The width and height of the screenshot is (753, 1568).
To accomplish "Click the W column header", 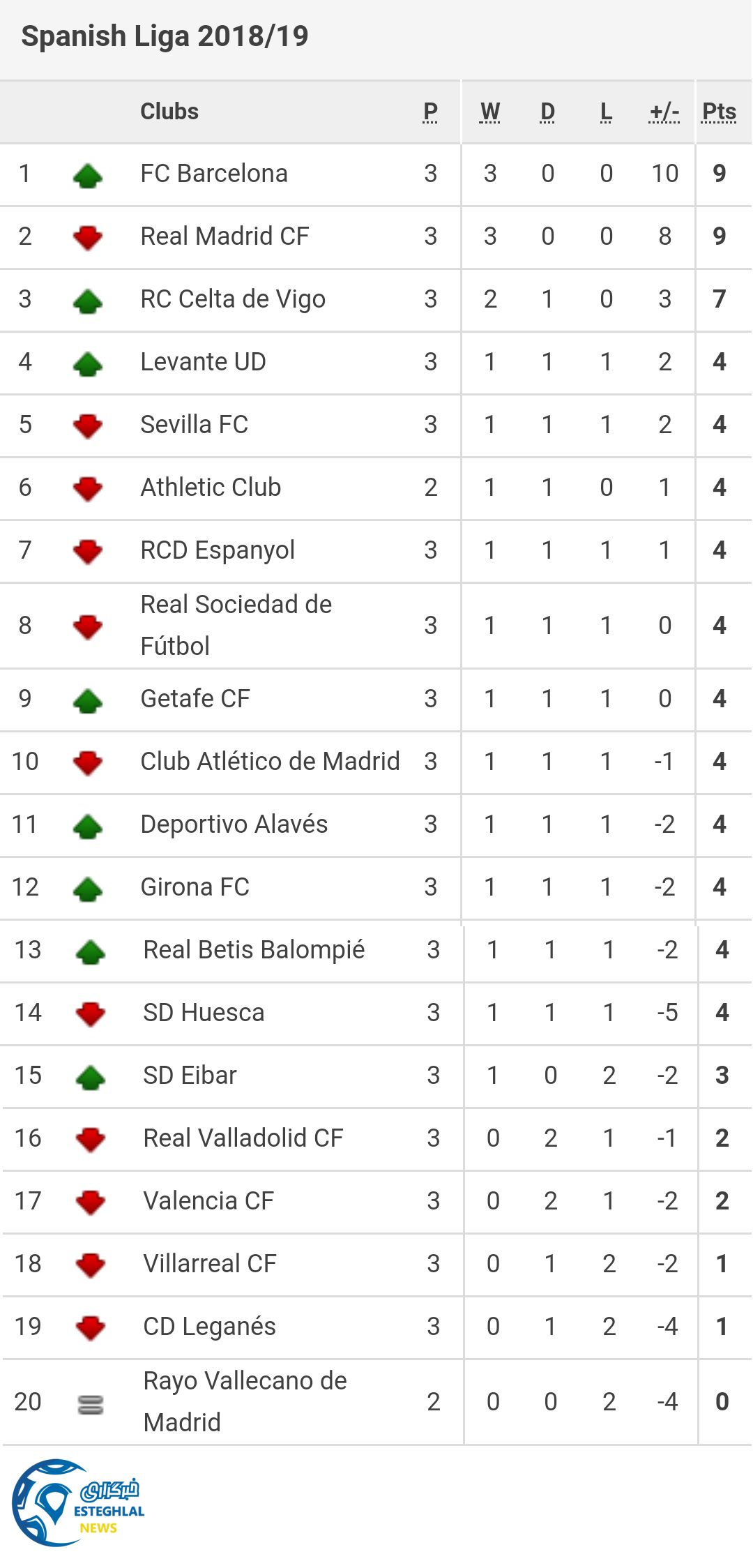I will [x=489, y=112].
